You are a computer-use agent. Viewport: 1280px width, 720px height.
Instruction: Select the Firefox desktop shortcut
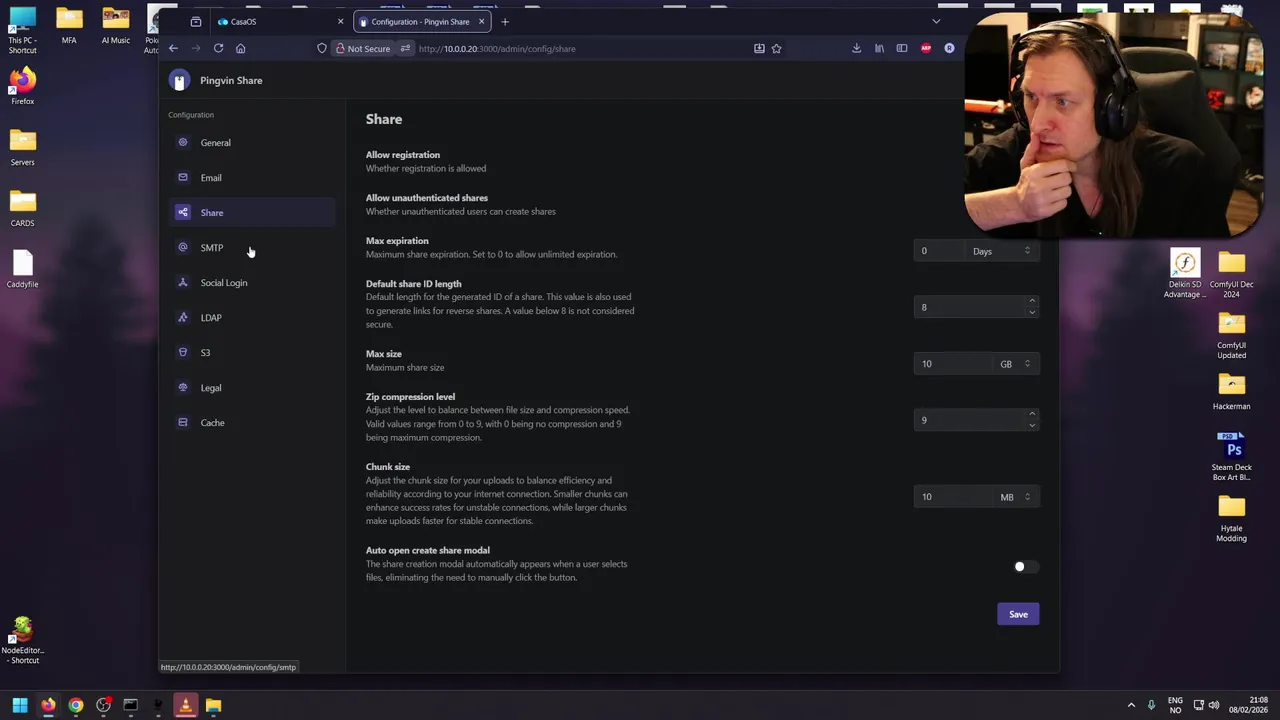point(22,86)
